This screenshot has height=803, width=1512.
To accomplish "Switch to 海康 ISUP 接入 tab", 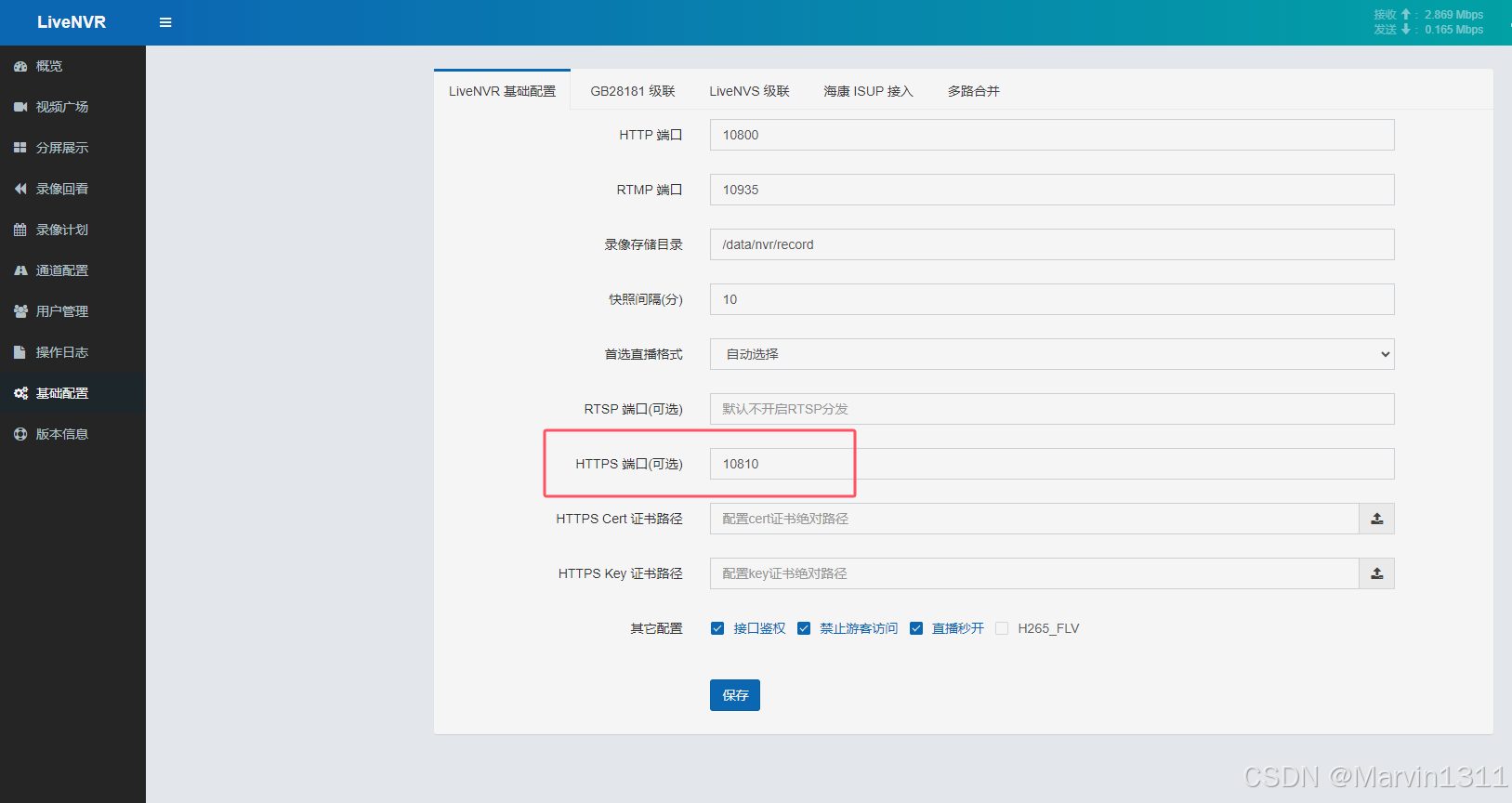I will (868, 91).
